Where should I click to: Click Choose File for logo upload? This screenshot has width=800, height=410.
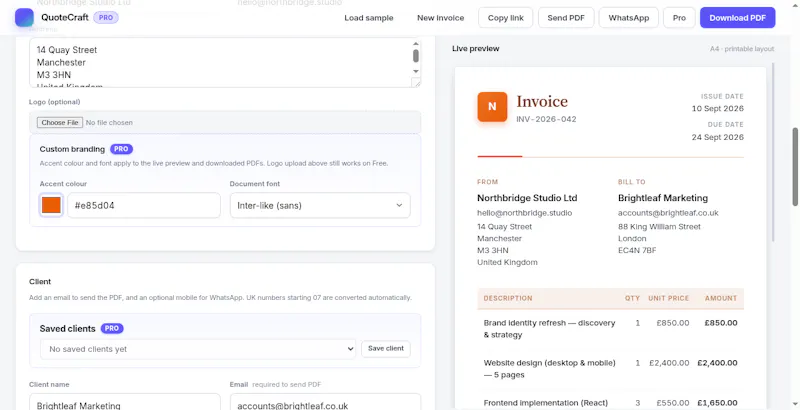(x=60, y=122)
